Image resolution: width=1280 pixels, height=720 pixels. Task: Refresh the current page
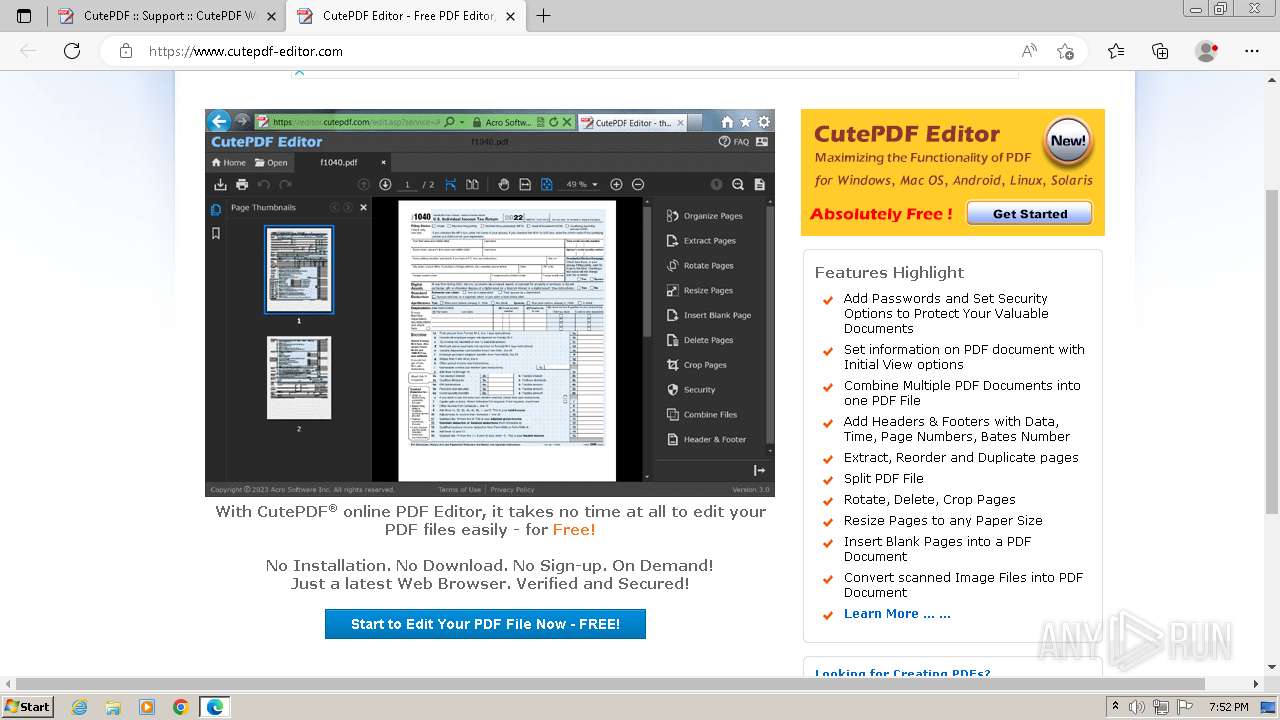[72, 51]
